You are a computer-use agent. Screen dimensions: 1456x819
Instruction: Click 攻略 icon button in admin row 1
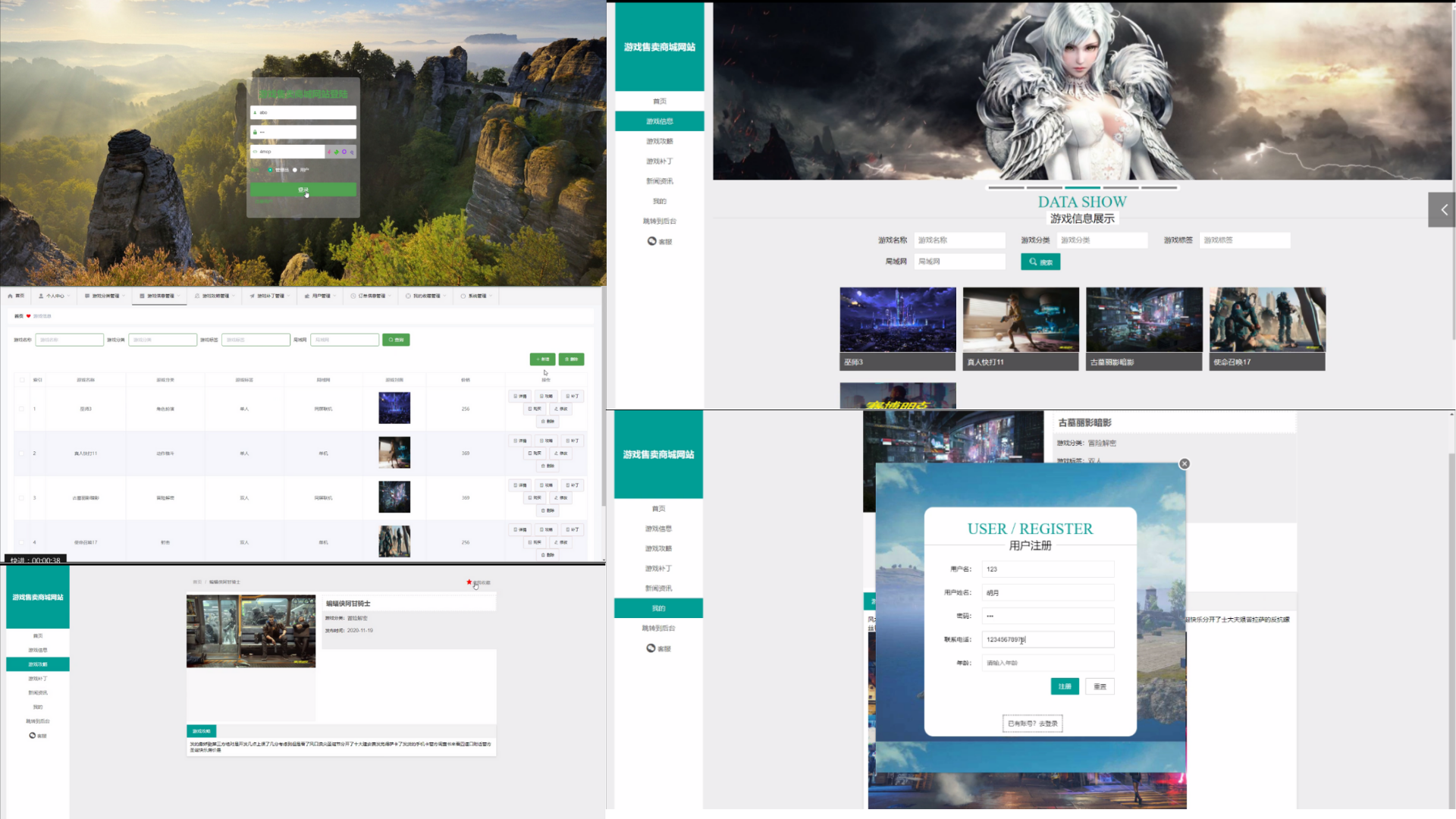pyautogui.click(x=546, y=397)
